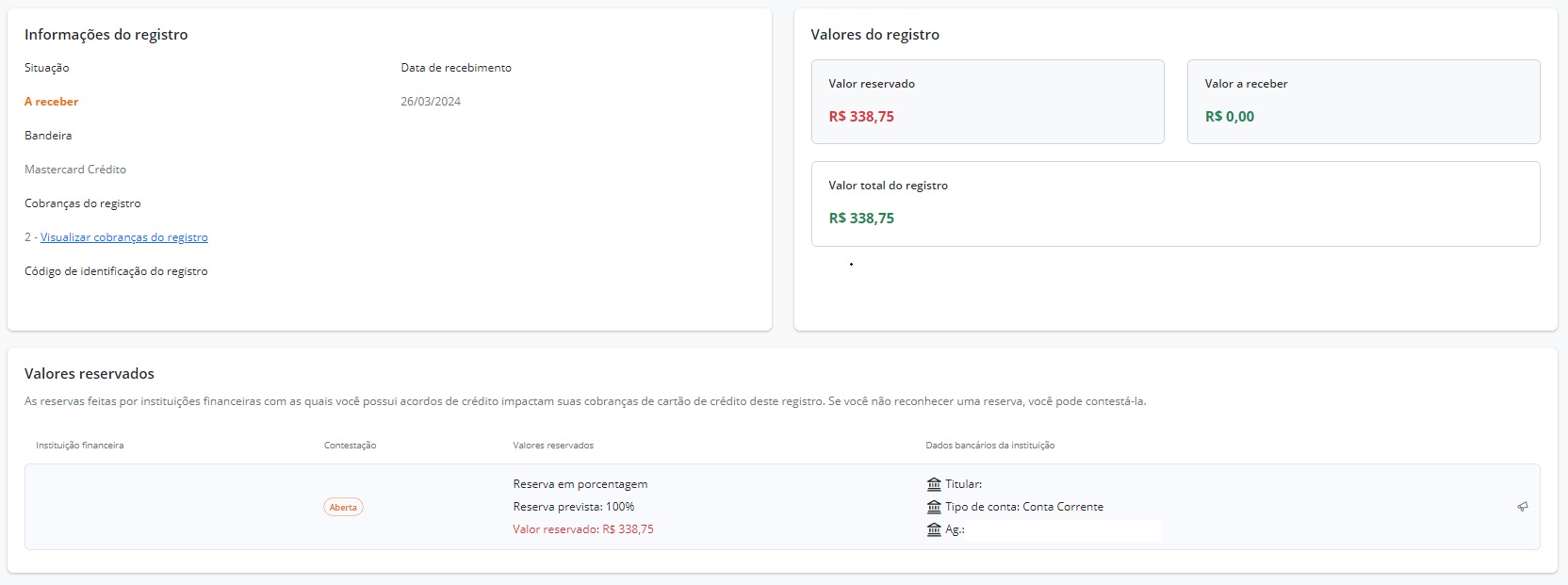Click the Valores reservados column header
The height and width of the screenshot is (585, 1568).
tap(553, 446)
